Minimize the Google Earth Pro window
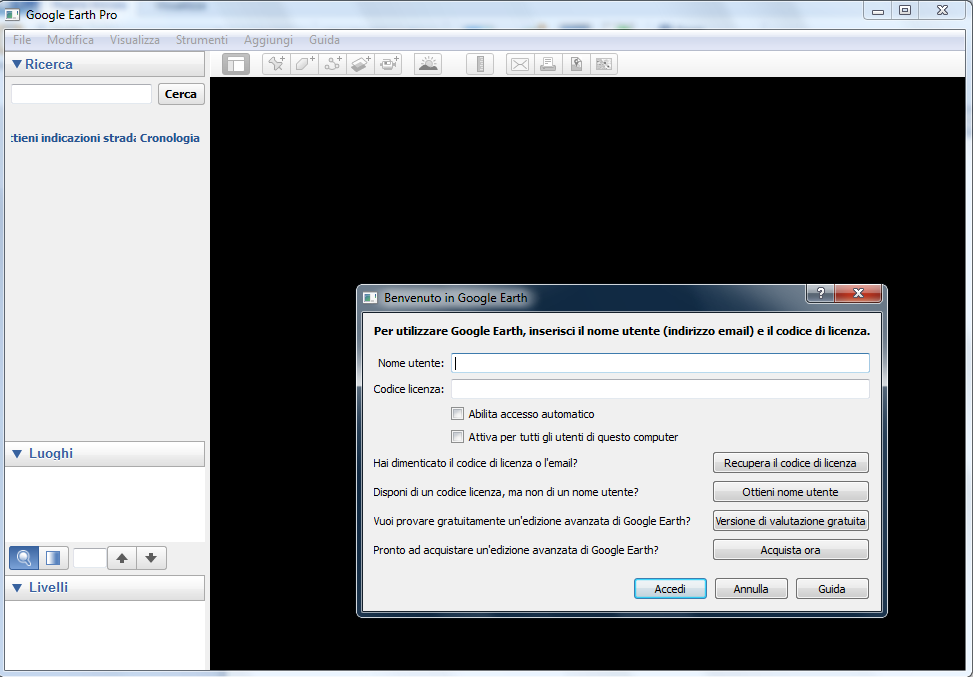The width and height of the screenshot is (973, 677). click(x=877, y=10)
